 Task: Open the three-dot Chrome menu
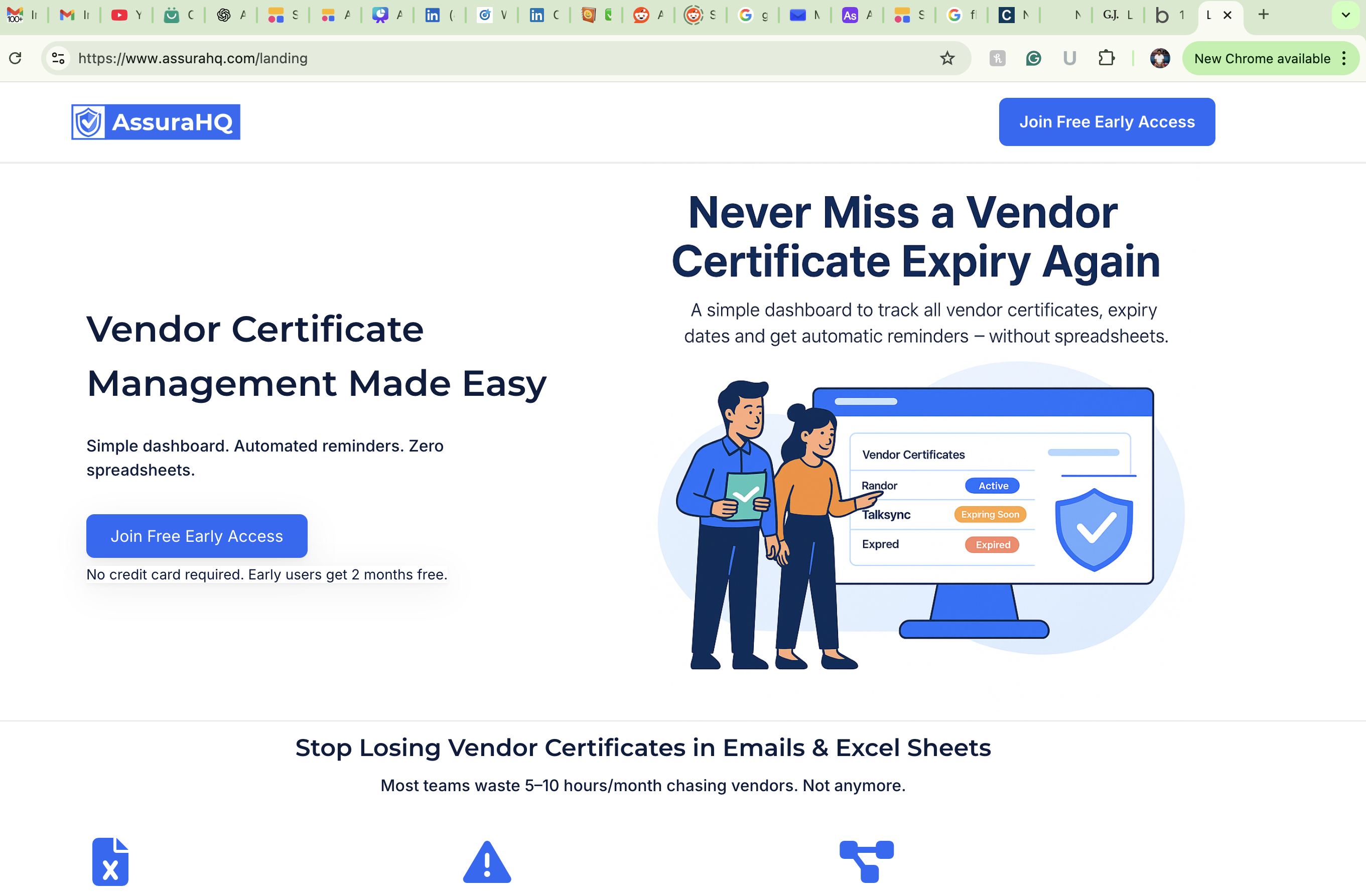click(1345, 58)
